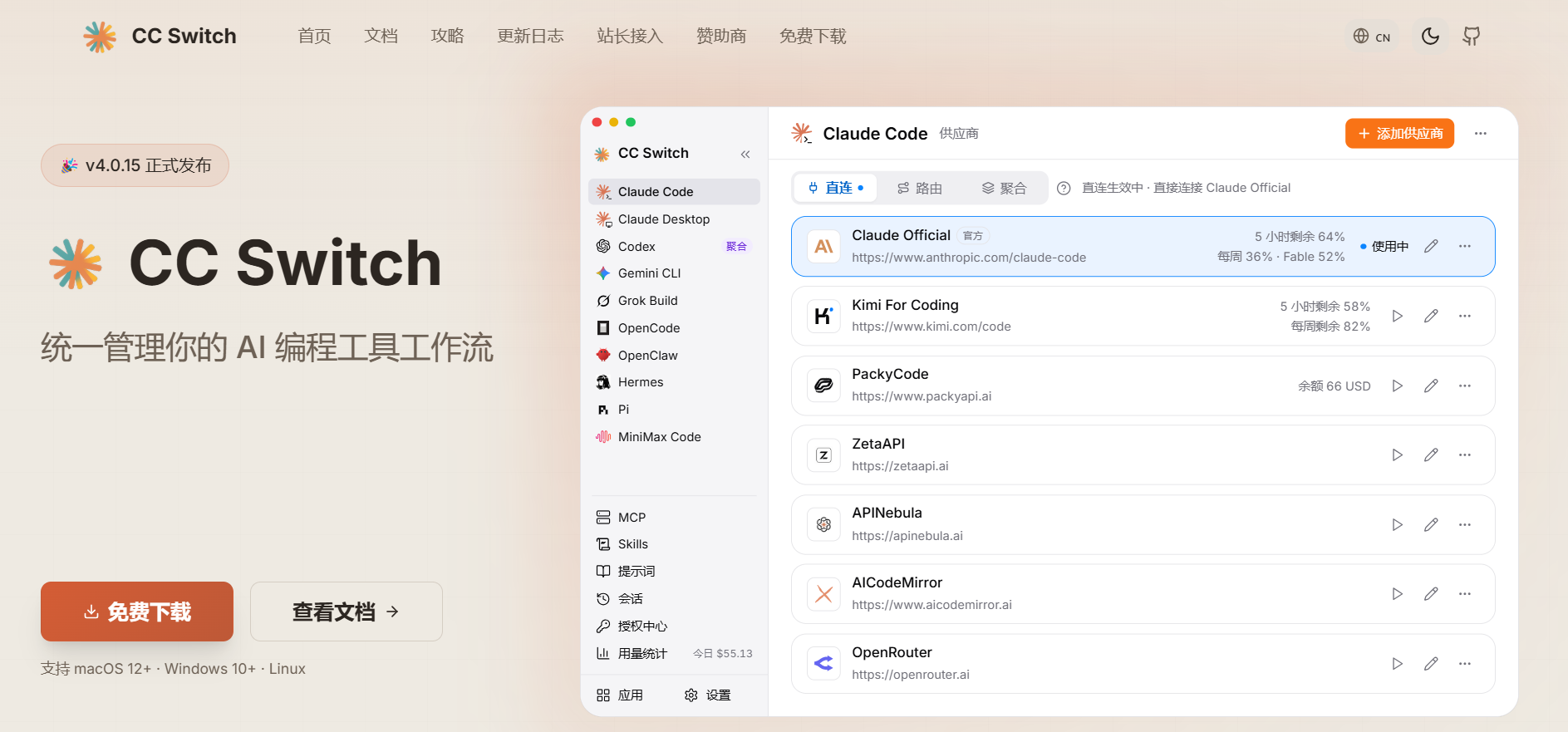This screenshot has width=1568, height=732.
Task: Edit the PackyCode provider
Action: 1431,386
